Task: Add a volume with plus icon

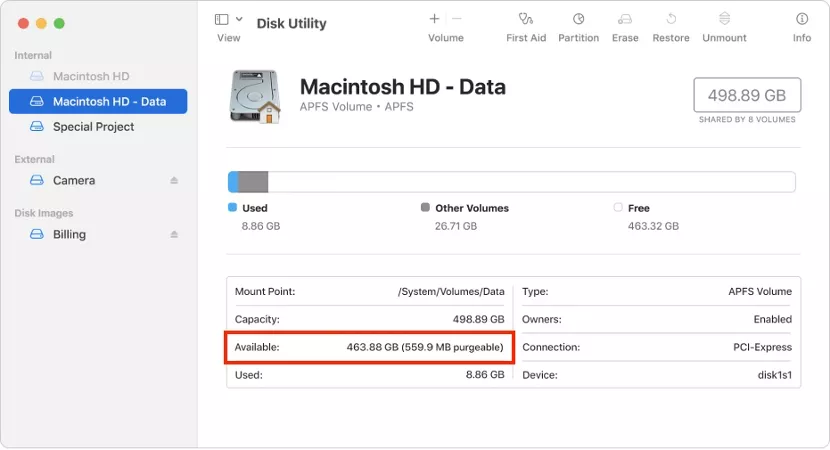Action: [434, 19]
